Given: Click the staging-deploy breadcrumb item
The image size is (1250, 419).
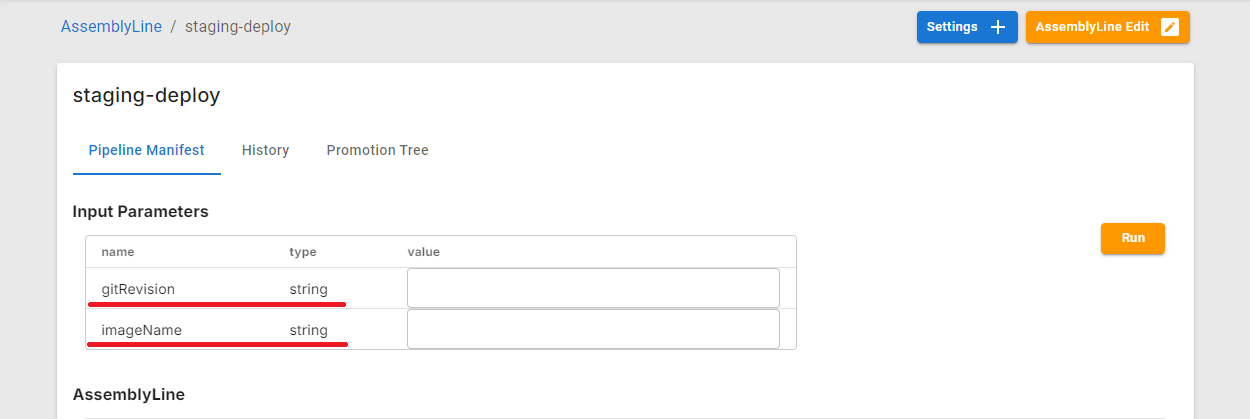Looking at the screenshot, I should point(238,27).
